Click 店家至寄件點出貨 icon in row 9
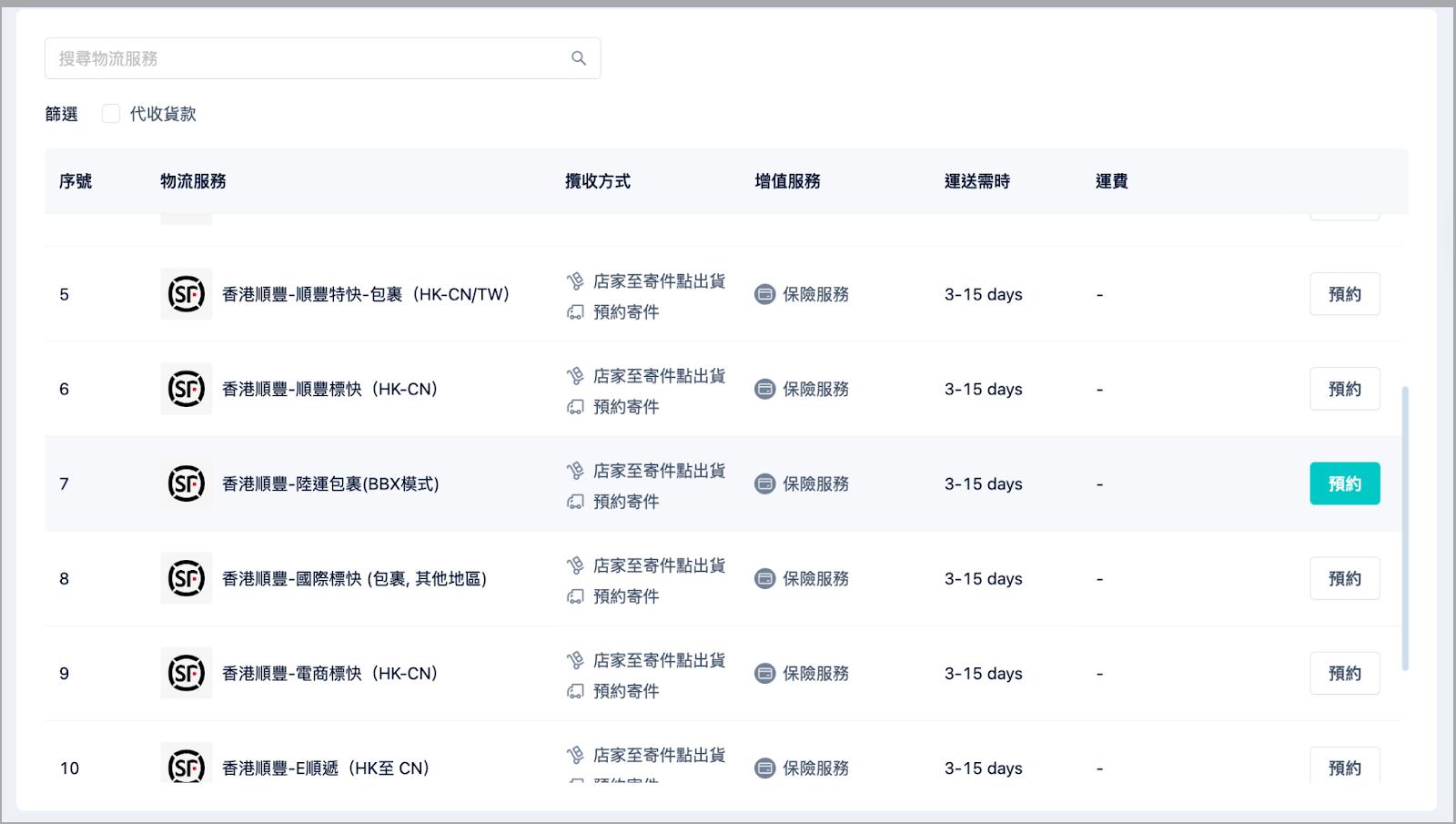 (x=575, y=660)
